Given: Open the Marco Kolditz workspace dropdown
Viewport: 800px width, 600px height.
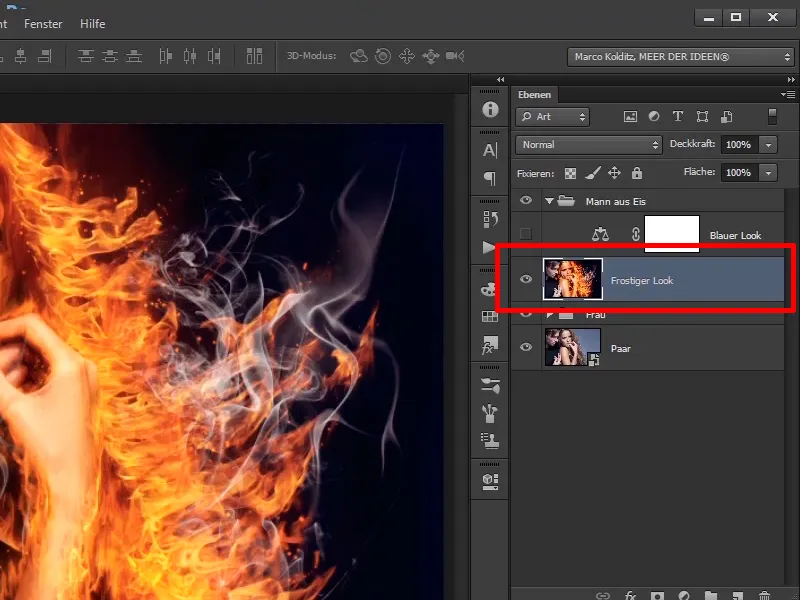Looking at the screenshot, I should click(x=681, y=57).
